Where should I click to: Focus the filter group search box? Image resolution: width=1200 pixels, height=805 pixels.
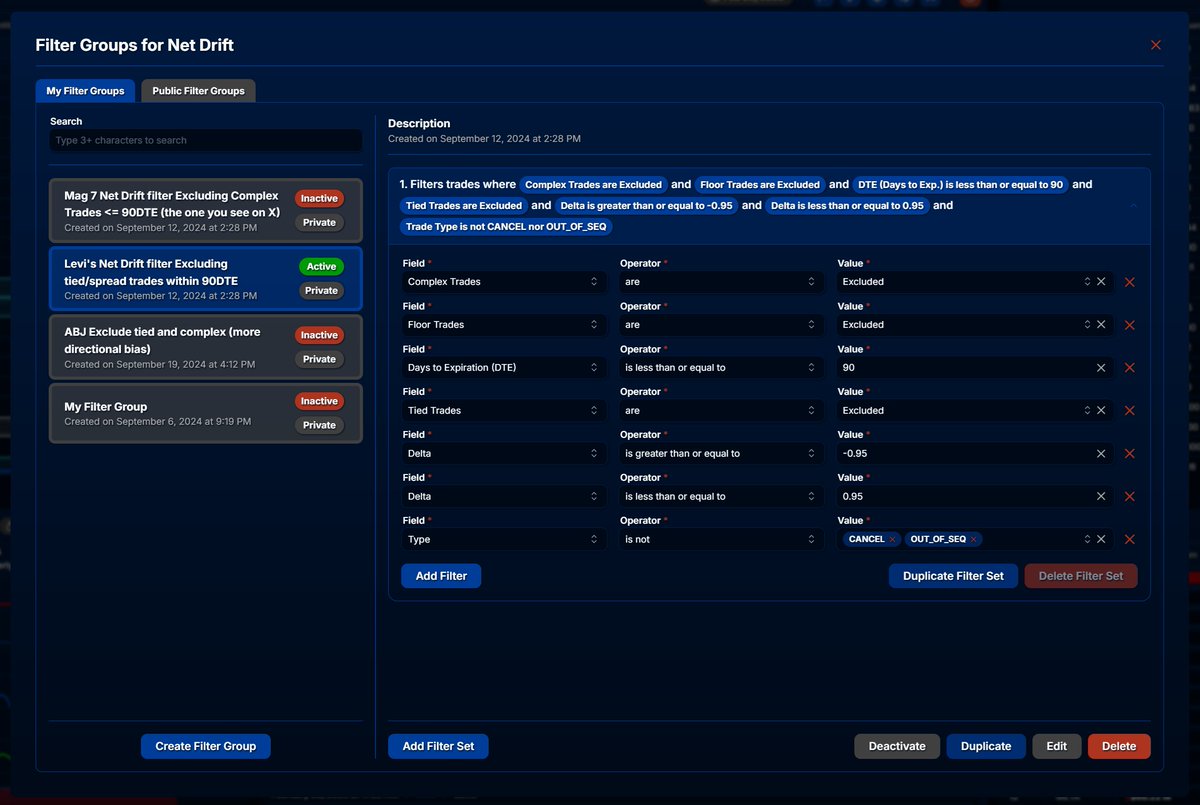[x=206, y=140]
